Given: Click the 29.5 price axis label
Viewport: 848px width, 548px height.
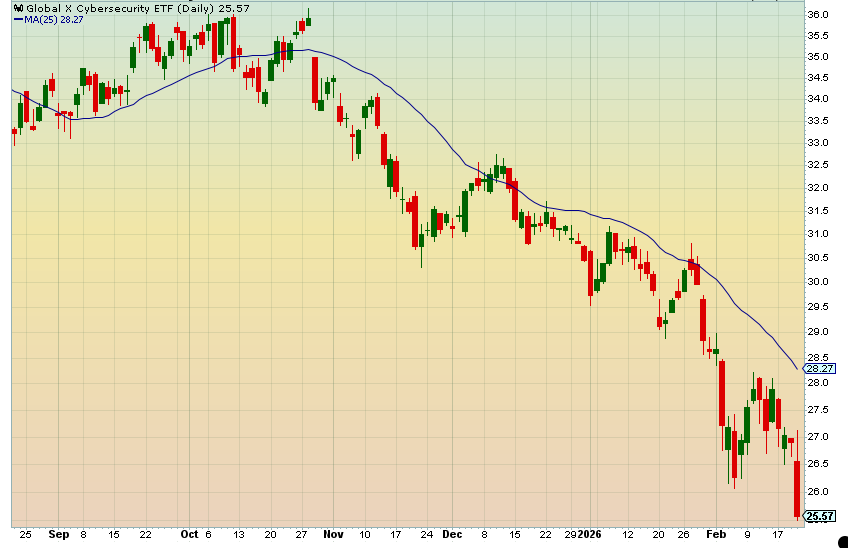Looking at the screenshot, I should pyautogui.click(x=818, y=307).
